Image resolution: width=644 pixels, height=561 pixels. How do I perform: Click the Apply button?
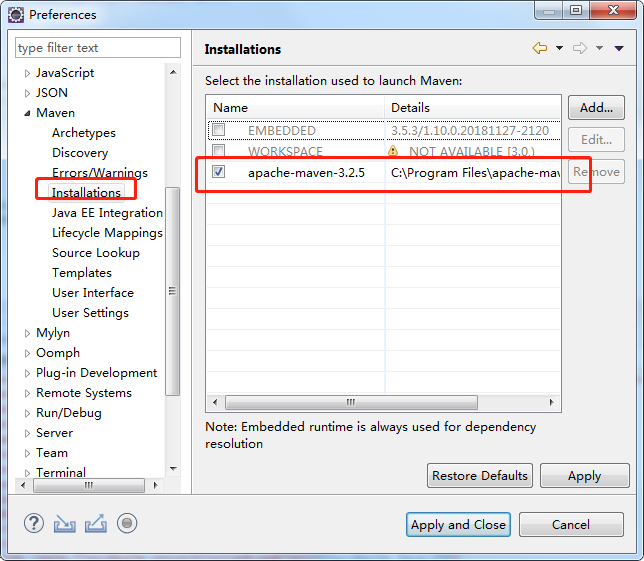click(584, 476)
